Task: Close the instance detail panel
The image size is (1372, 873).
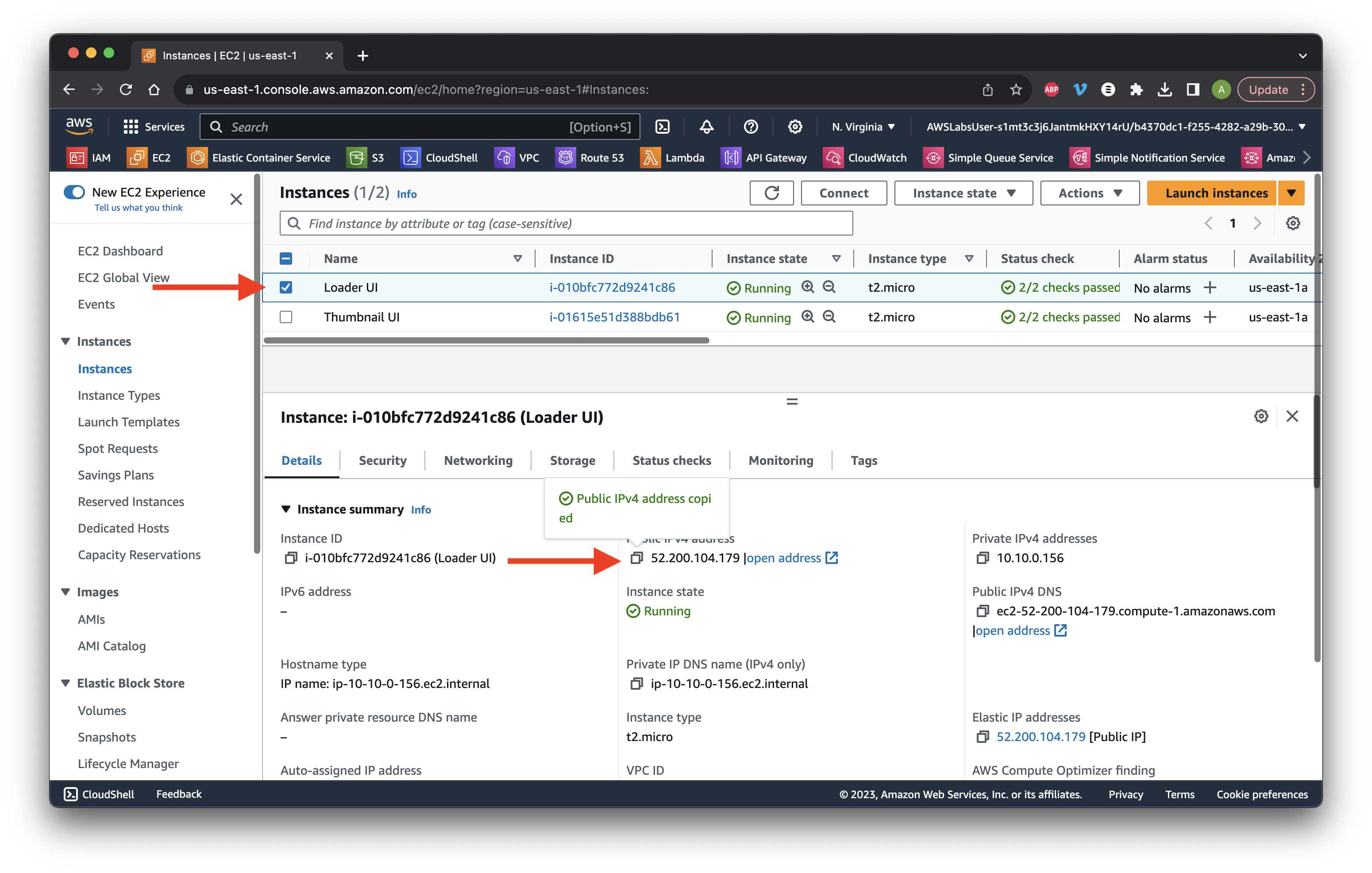Action: tap(1291, 416)
